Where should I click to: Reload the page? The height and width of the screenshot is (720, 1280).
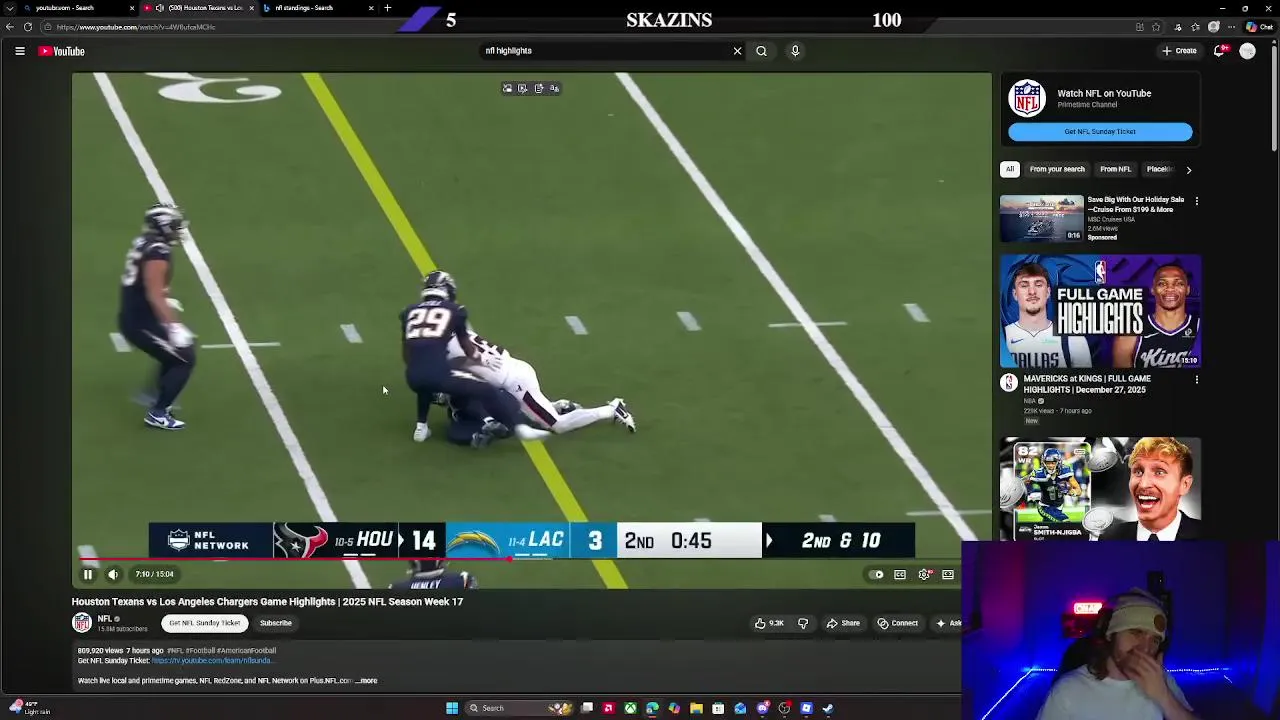(x=27, y=27)
